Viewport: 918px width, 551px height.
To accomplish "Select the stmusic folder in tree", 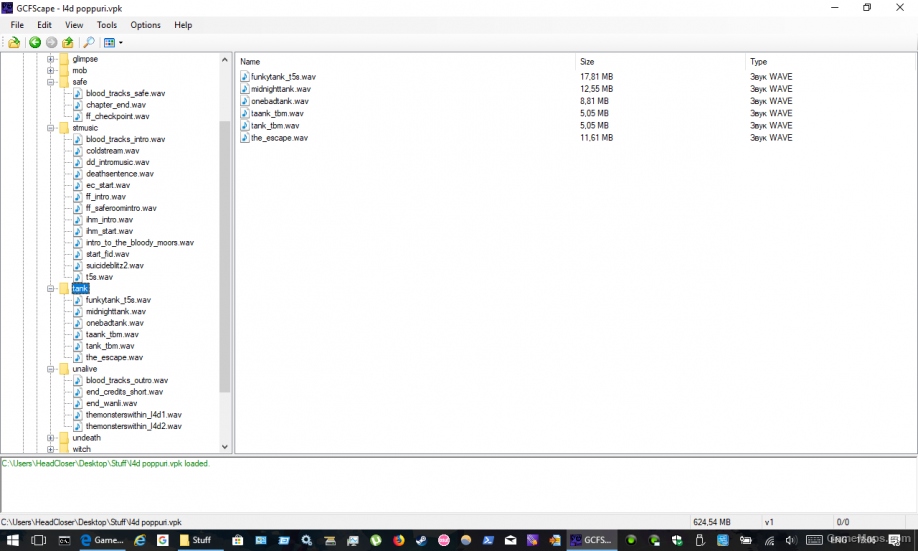I will [85, 128].
